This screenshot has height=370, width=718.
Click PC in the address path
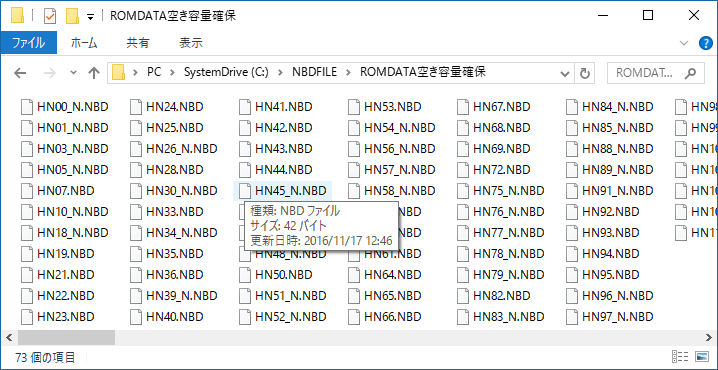click(x=154, y=72)
